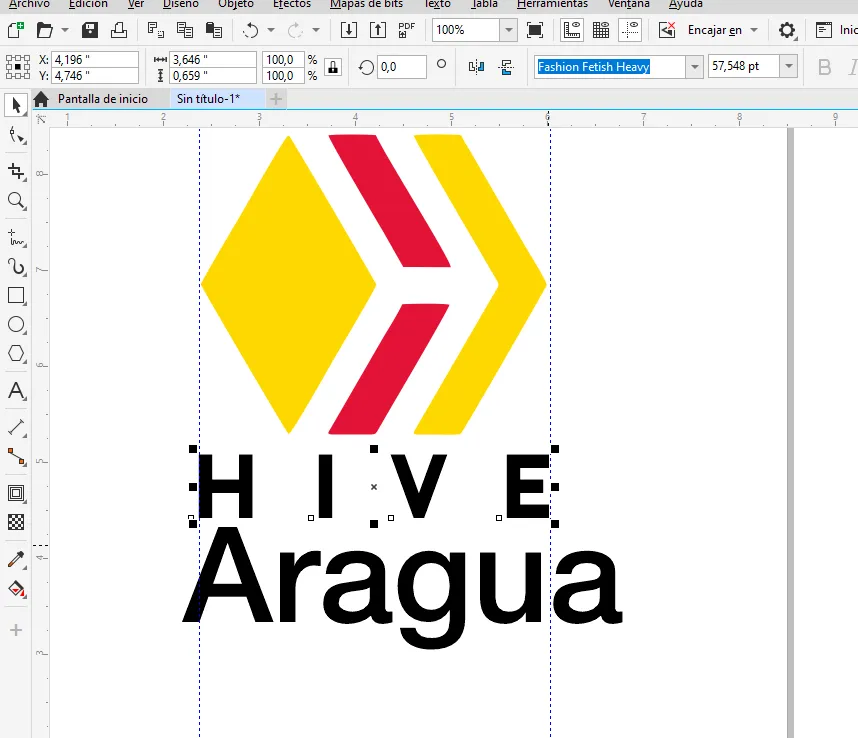The image size is (858, 738).
Task: Apply bold formatting
Action: click(825, 67)
